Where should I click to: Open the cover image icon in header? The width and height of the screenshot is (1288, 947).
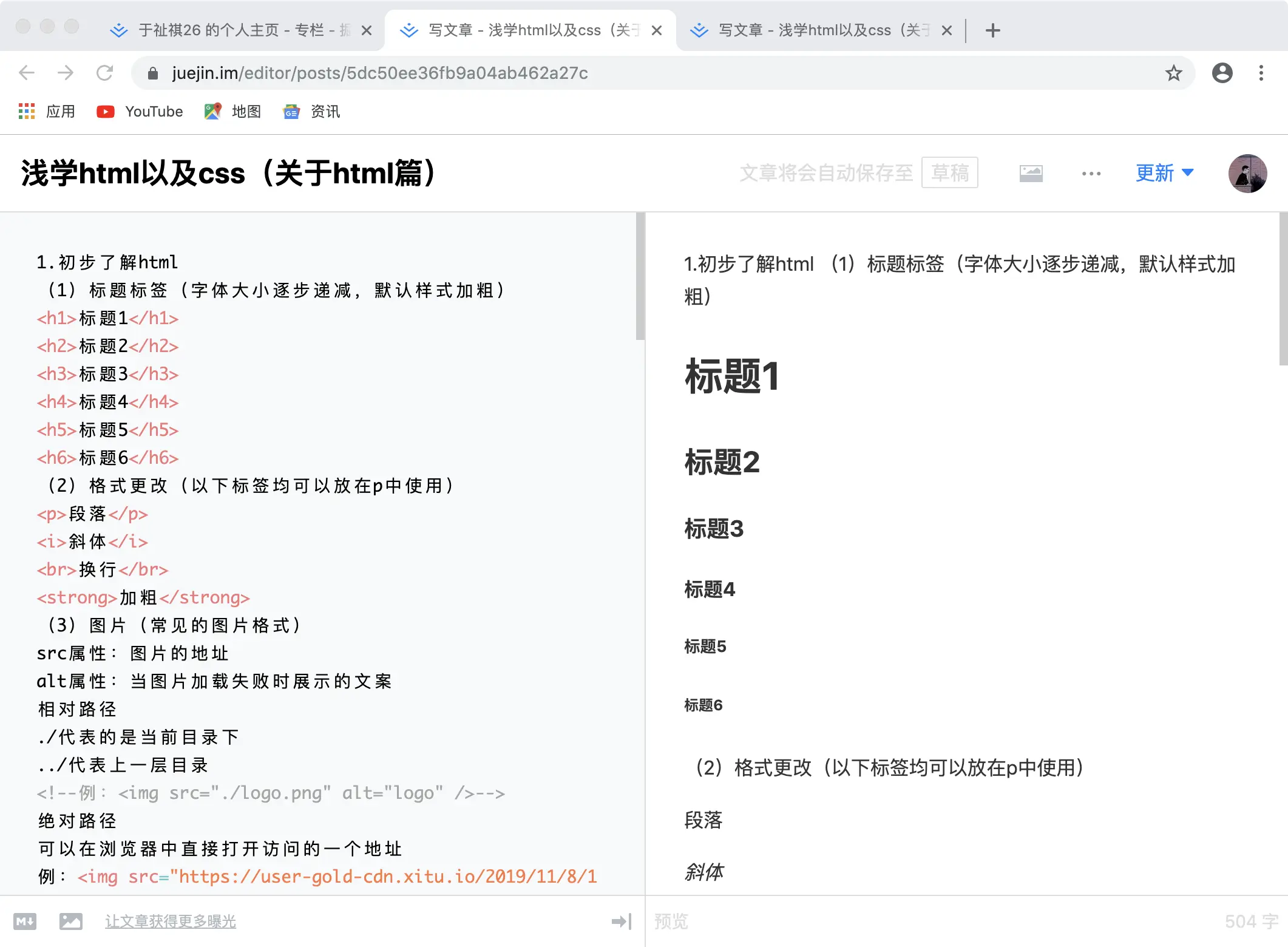[x=1031, y=174]
